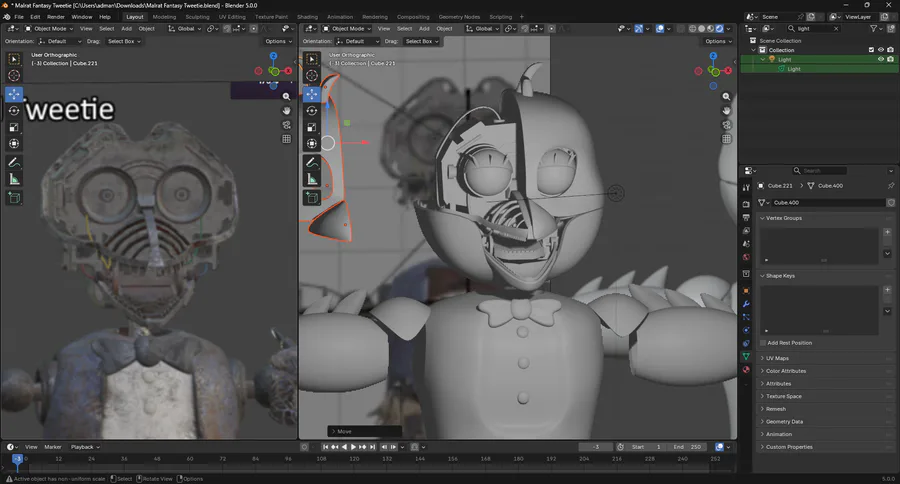Switch right viewport to rendered shading
Image resolution: width=900 pixels, height=484 pixels.
pyautogui.click(x=719, y=28)
